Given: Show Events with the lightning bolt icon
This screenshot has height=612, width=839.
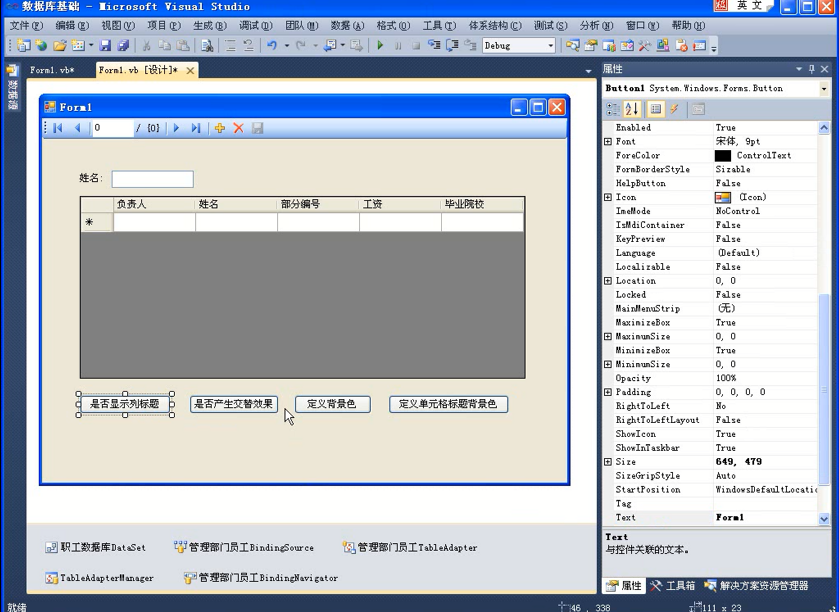Looking at the screenshot, I should click(x=674, y=109).
